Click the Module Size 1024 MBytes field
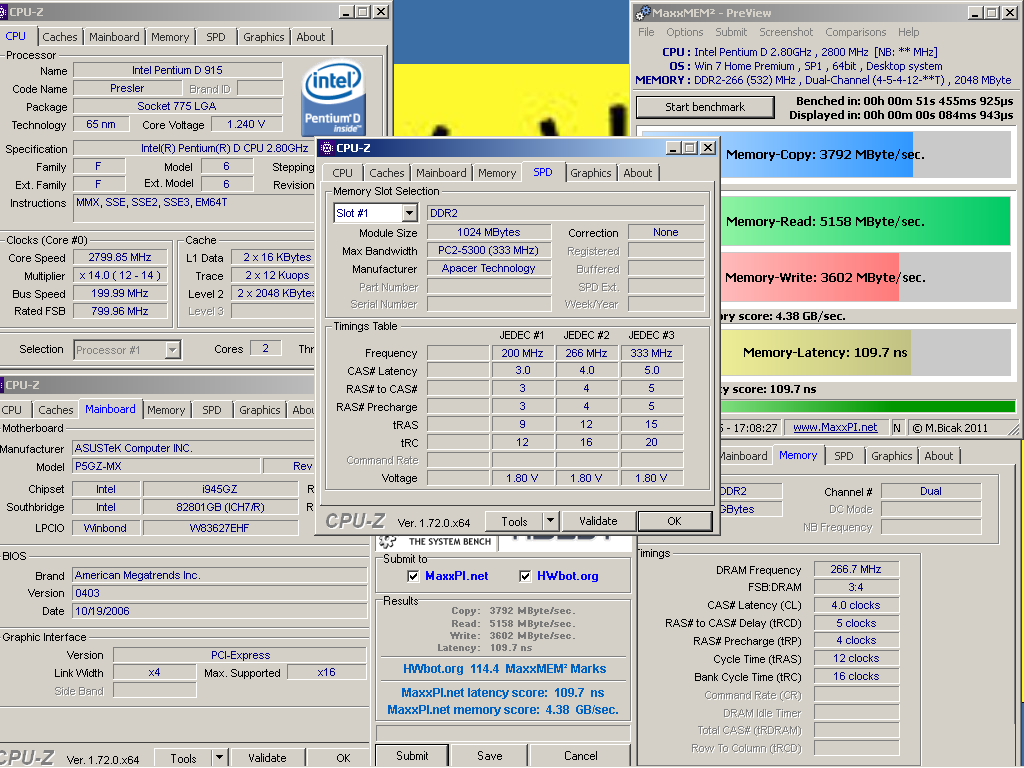1024x768 pixels. pos(488,232)
